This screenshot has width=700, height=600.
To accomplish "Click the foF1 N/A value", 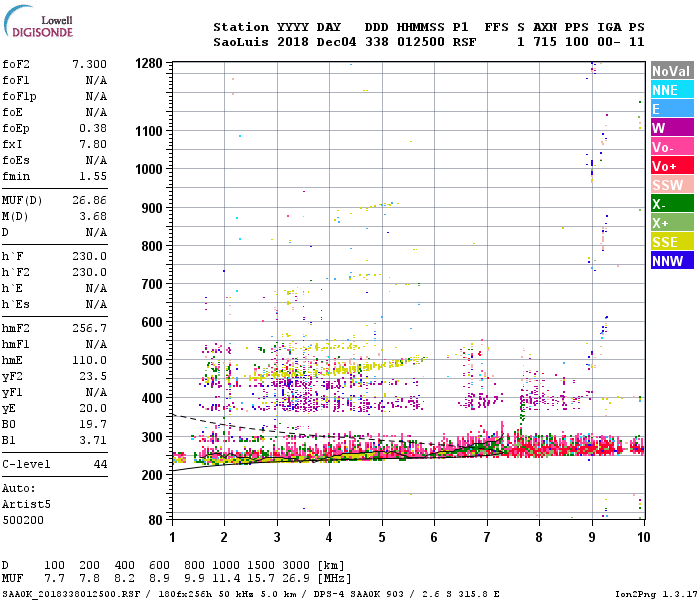I will (x=96, y=80).
